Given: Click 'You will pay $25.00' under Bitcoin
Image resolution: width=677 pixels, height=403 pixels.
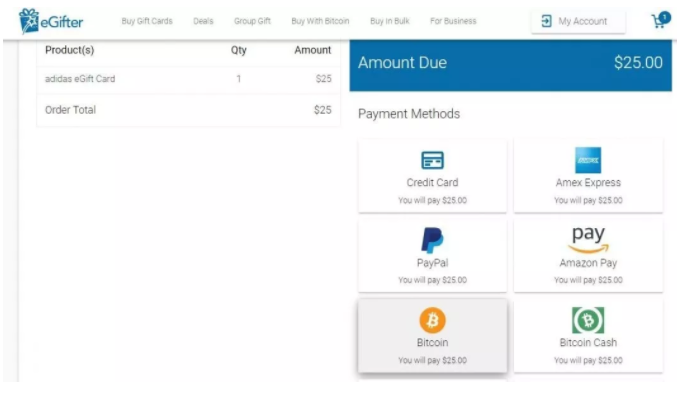Looking at the screenshot, I should [432, 360].
